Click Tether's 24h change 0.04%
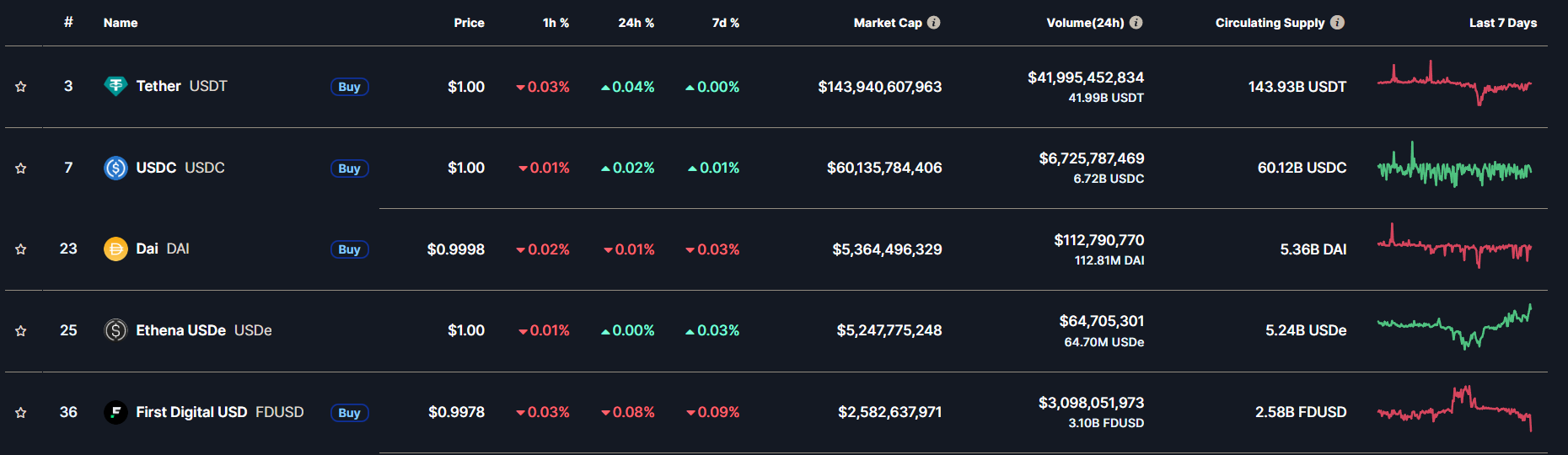The height and width of the screenshot is (455, 1568). [628, 87]
